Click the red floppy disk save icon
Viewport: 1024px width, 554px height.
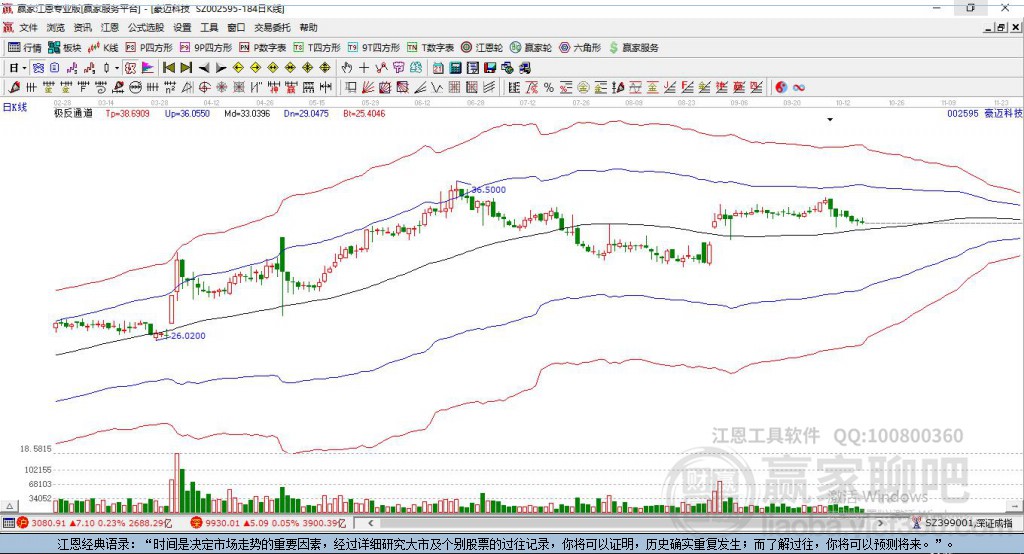[x=490, y=68]
